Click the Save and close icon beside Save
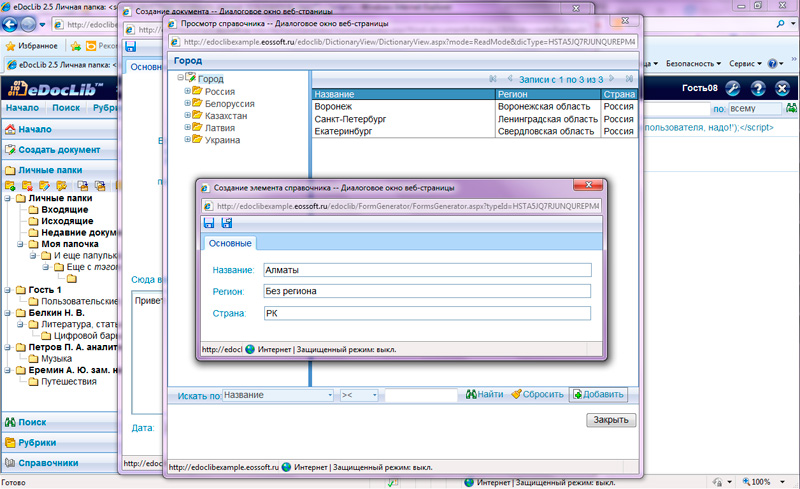The width and height of the screenshot is (800, 489). coord(227,223)
